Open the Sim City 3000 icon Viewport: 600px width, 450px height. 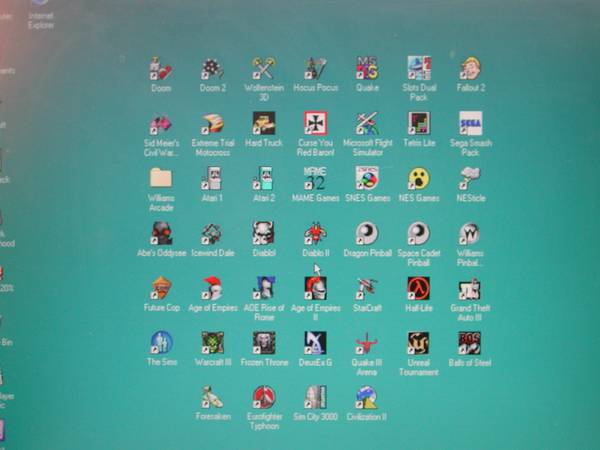coord(315,397)
